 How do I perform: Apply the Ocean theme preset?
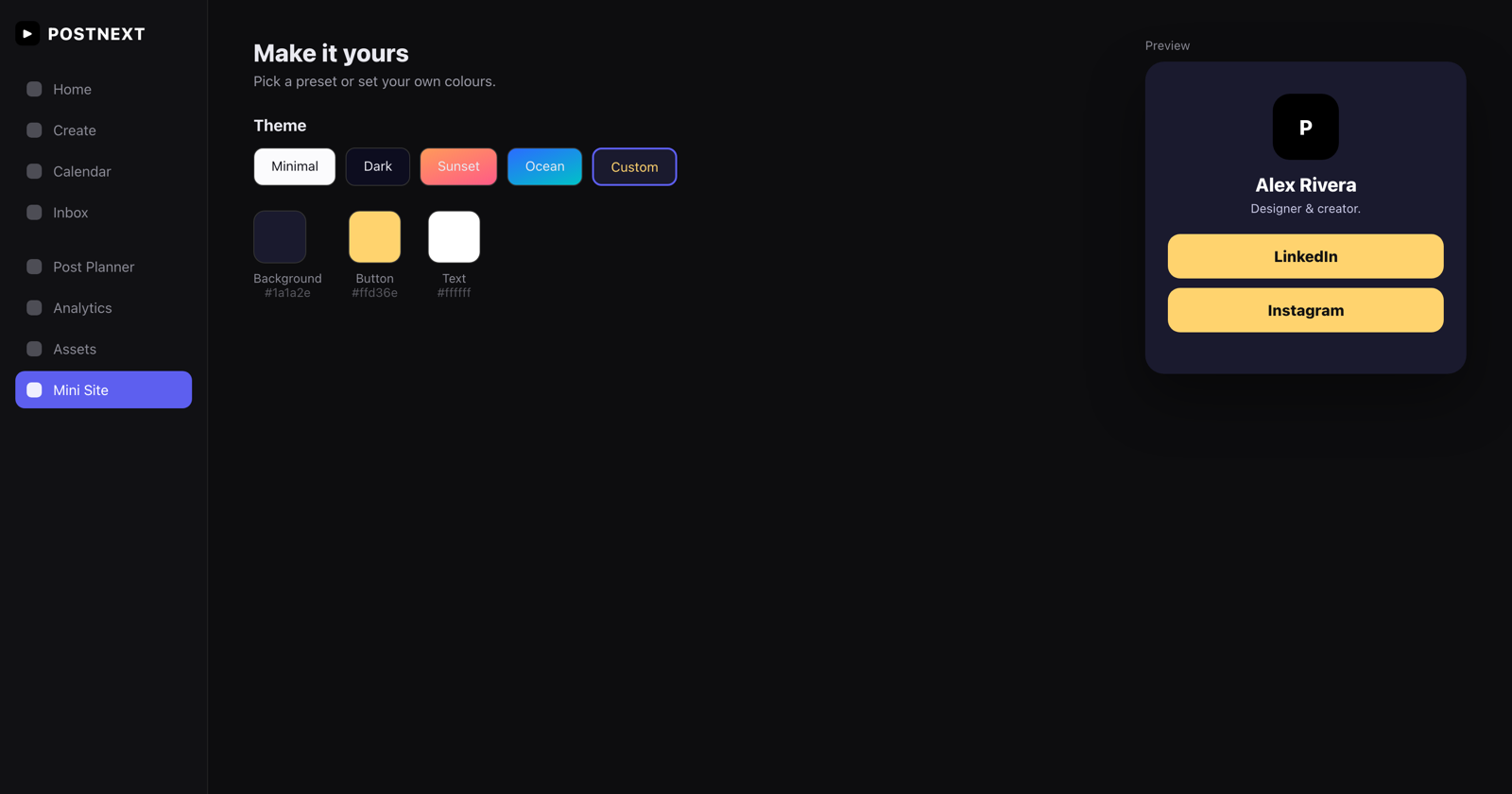[x=544, y=166]
